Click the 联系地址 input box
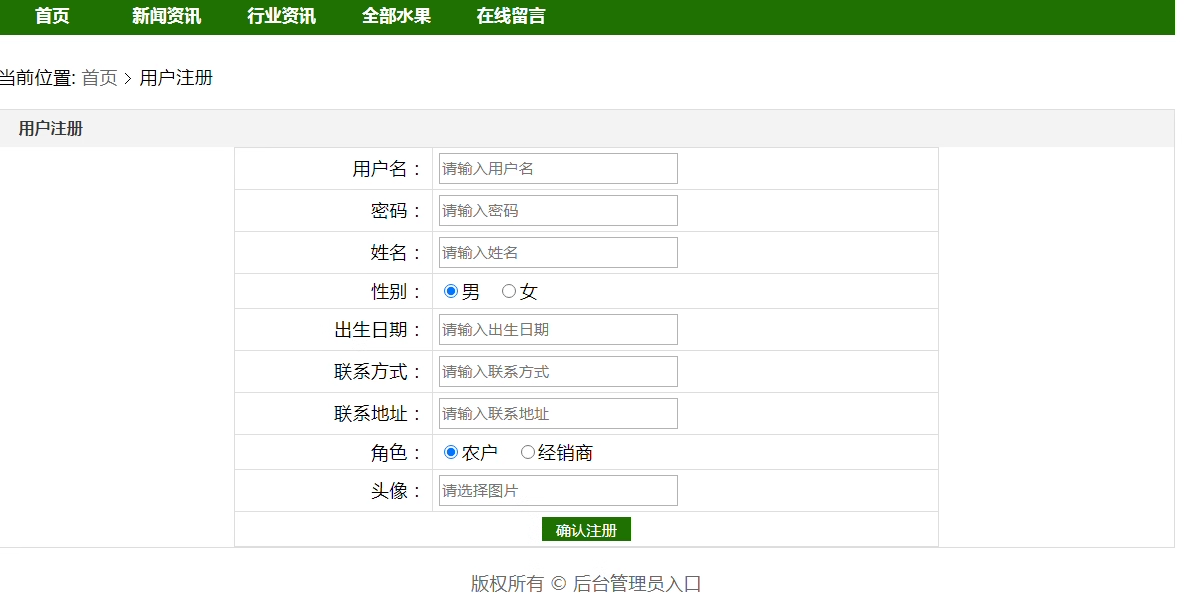This screenshot has width=1199, height=612. pyautogui.click(x=558, y=414)
